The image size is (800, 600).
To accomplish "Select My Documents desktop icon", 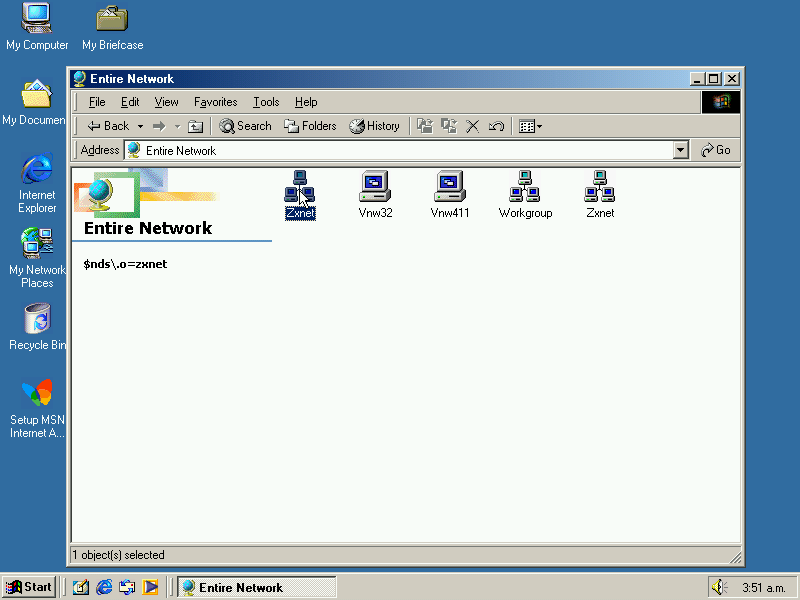I will pyautogui.click(x=35, y=102).
